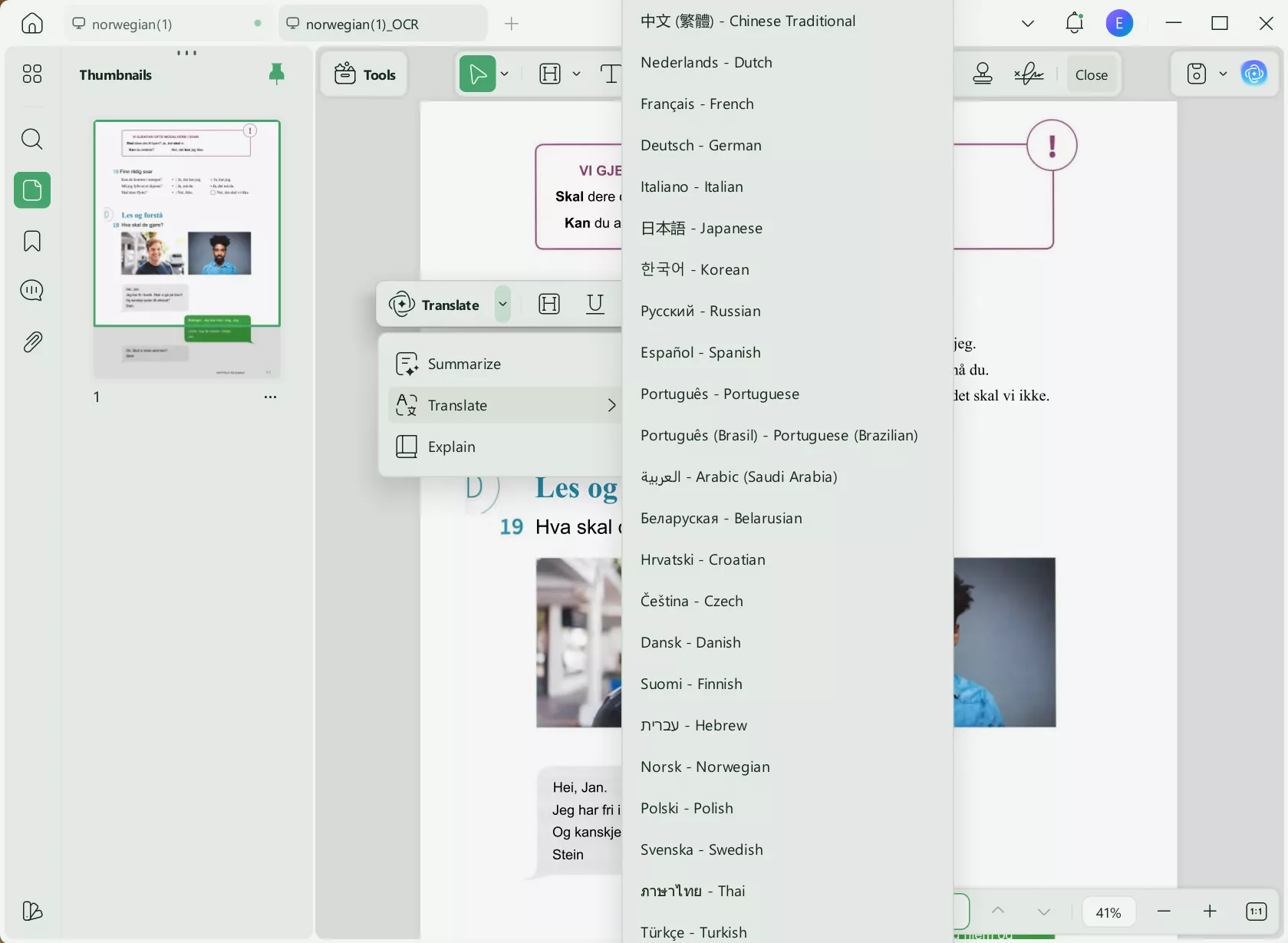Open the bookmarks panel
The height and width of the screenshot is (943, 1288).
pos(31,241)
